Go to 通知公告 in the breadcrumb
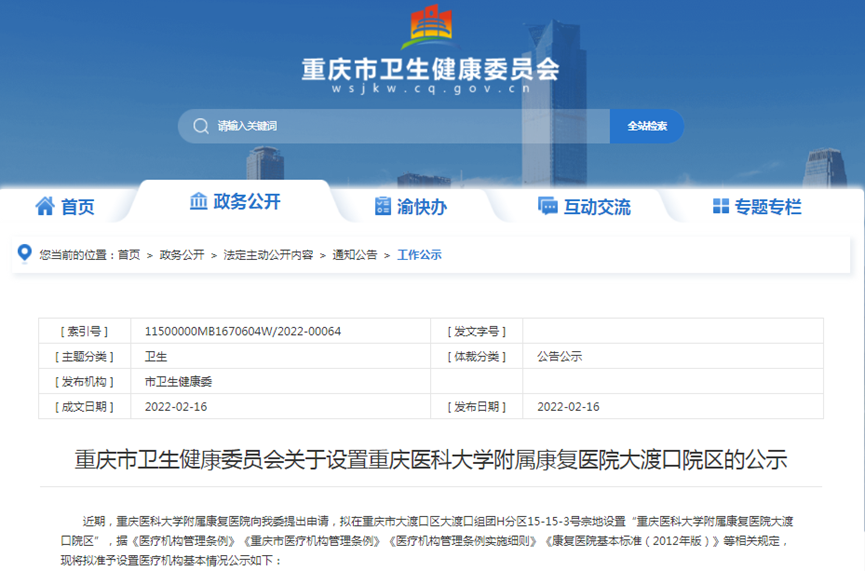This screenshot has width=865, height=571. click(355, 255)
